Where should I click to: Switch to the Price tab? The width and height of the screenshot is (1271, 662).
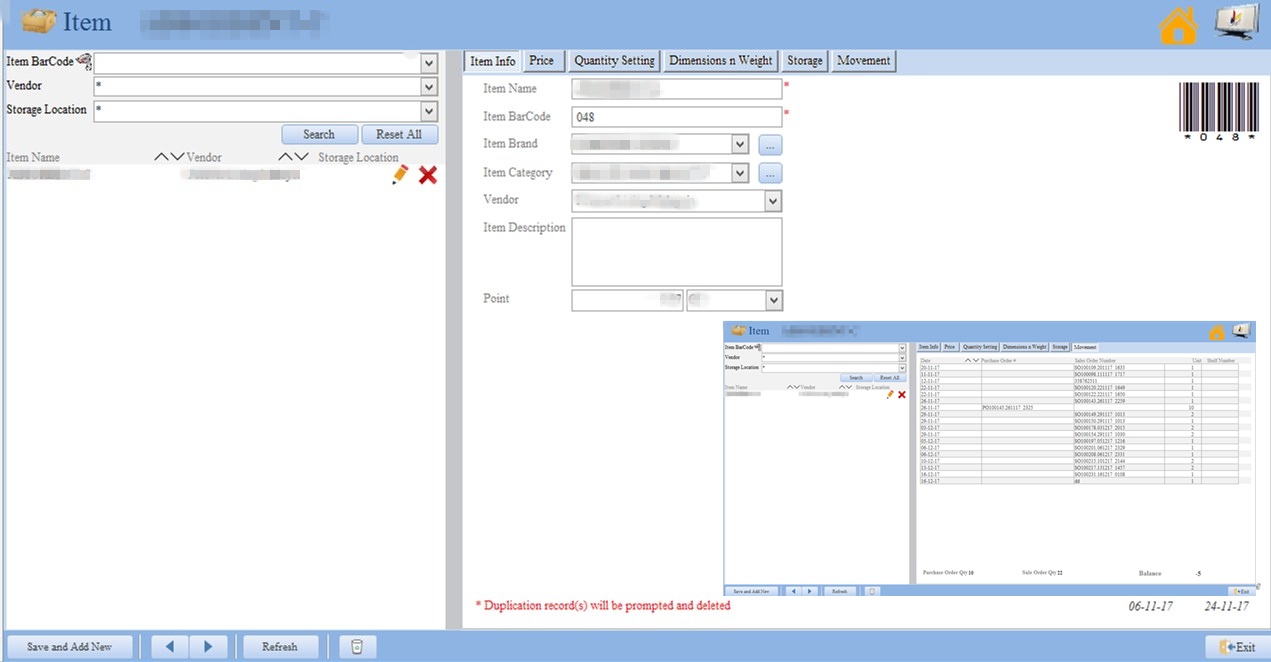[541, 61]
